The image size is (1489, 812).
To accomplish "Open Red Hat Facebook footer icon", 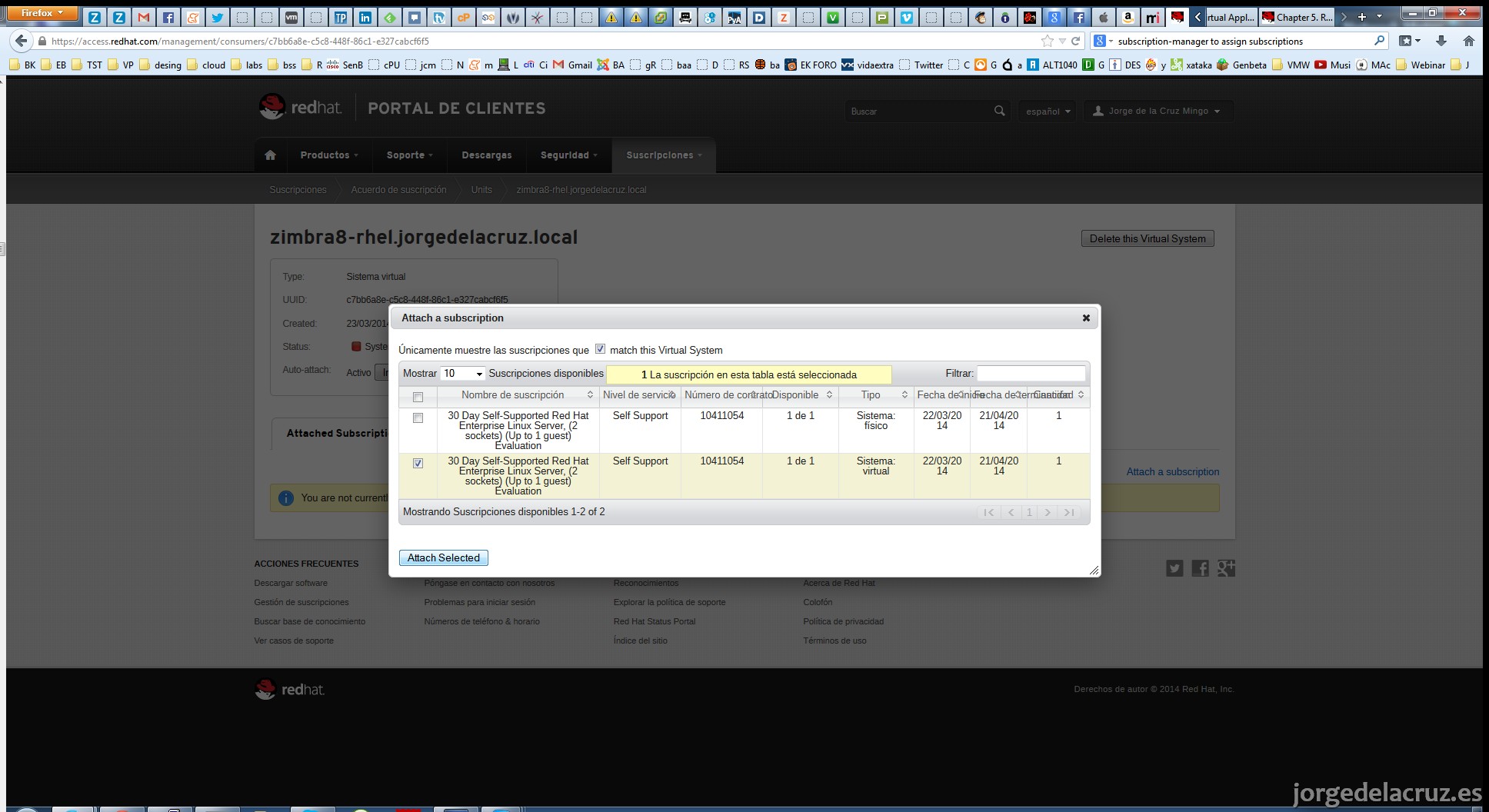I will point(1200,568).
